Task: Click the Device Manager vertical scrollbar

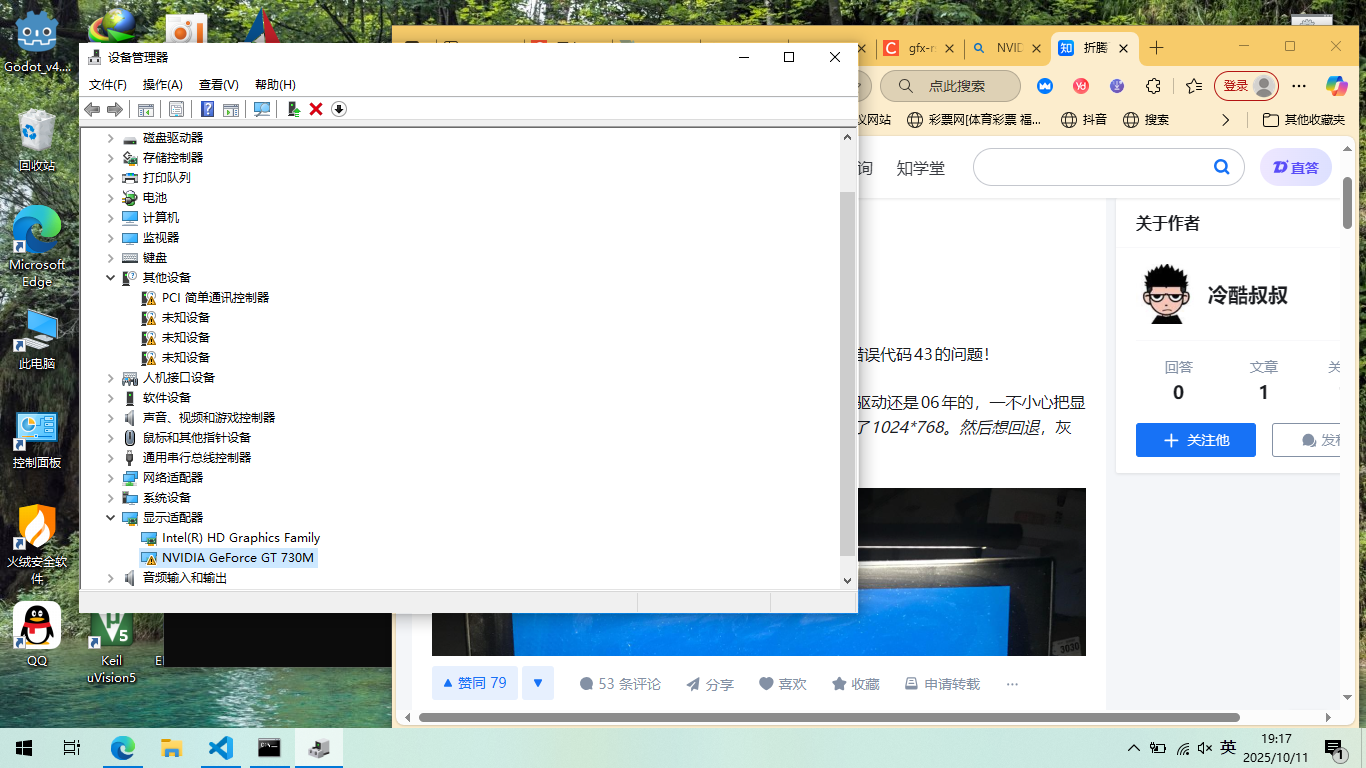Action: pyautogui.click(x=848, y=373)
